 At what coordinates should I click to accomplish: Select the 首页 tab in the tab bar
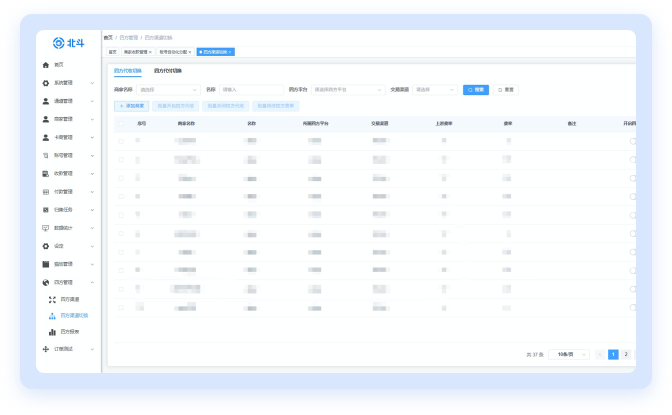[x=112, y=51]
